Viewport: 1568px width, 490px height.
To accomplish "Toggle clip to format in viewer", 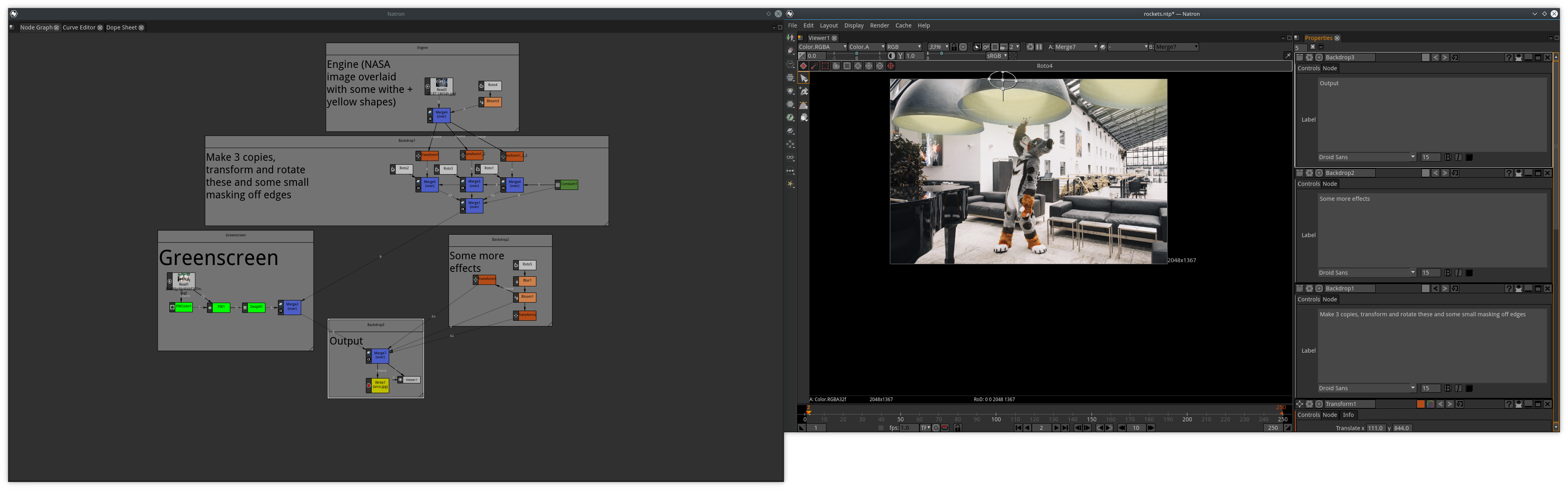I will coord(977,47).
